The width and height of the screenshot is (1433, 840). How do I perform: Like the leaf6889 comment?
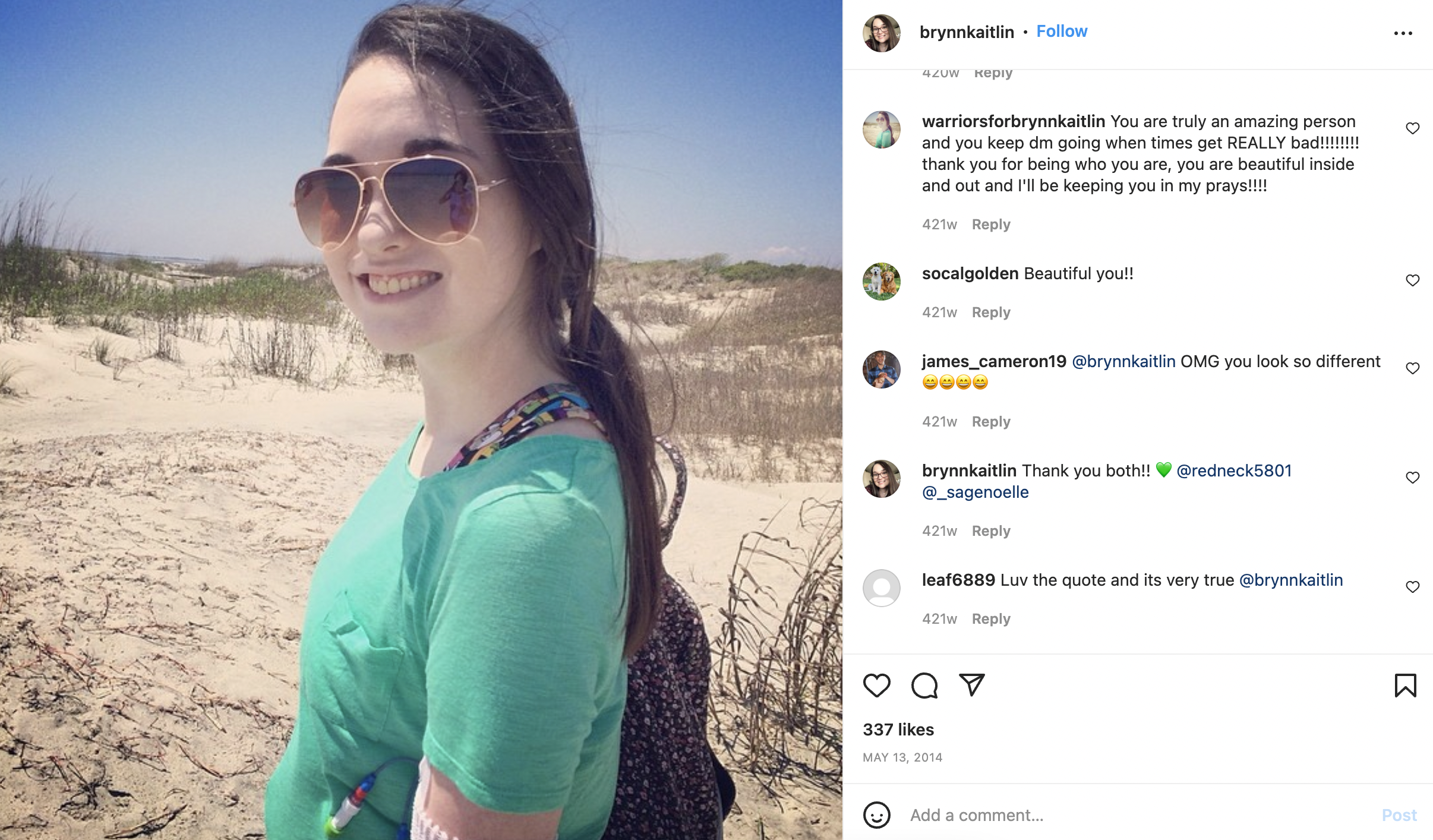1412,587
